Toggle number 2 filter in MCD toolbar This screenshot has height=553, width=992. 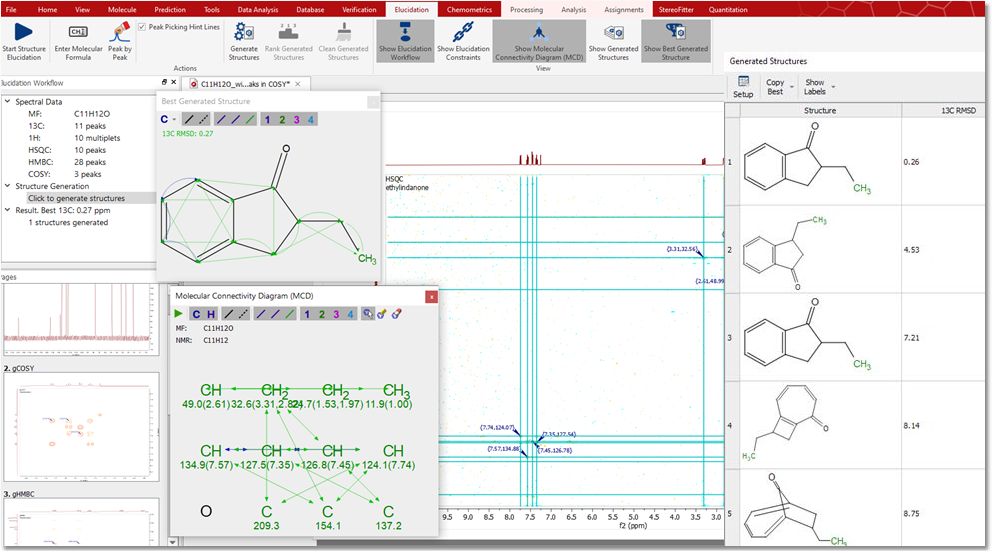[x=321, y=314]
